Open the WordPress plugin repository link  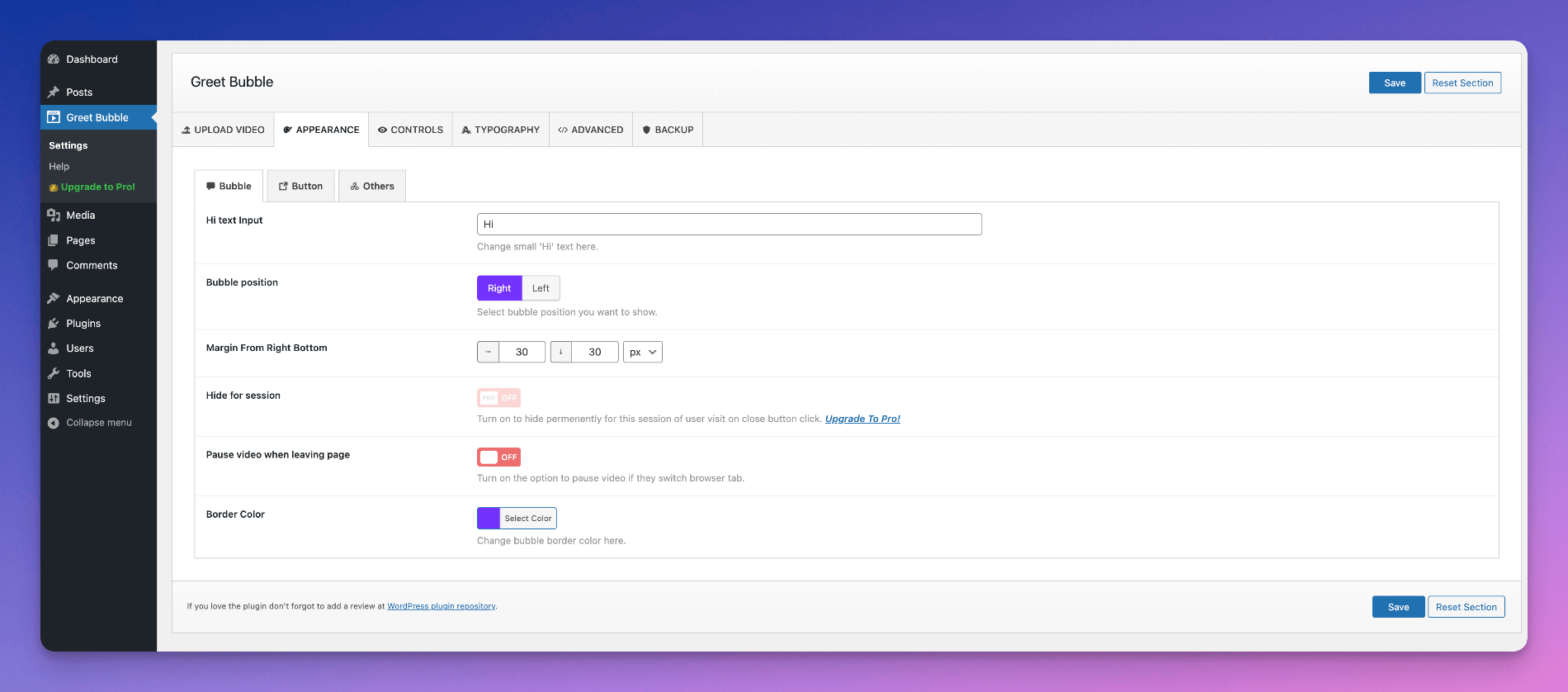coord(442,606)
